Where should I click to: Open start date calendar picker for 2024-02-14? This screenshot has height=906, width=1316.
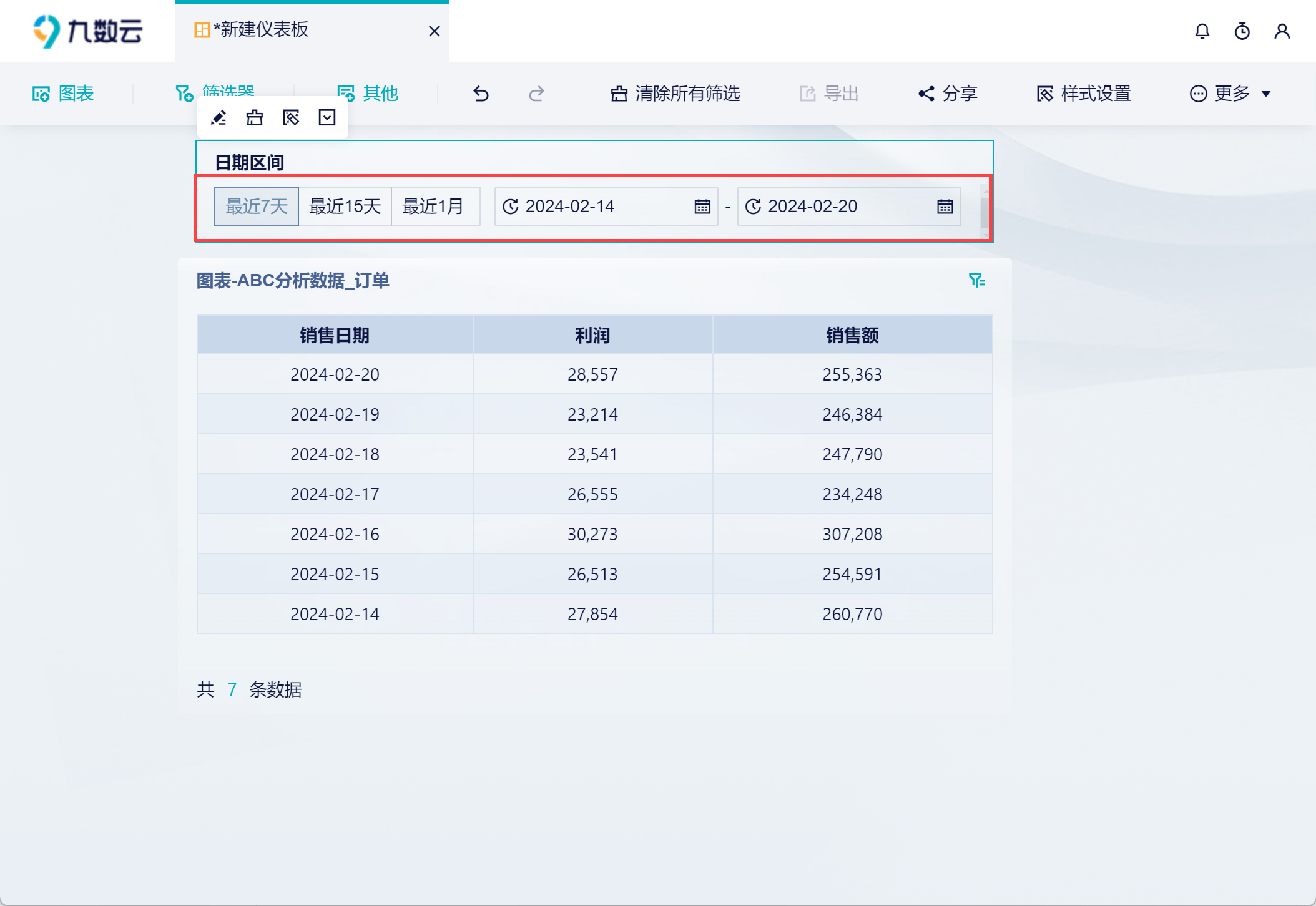click(x=702, y=207)
